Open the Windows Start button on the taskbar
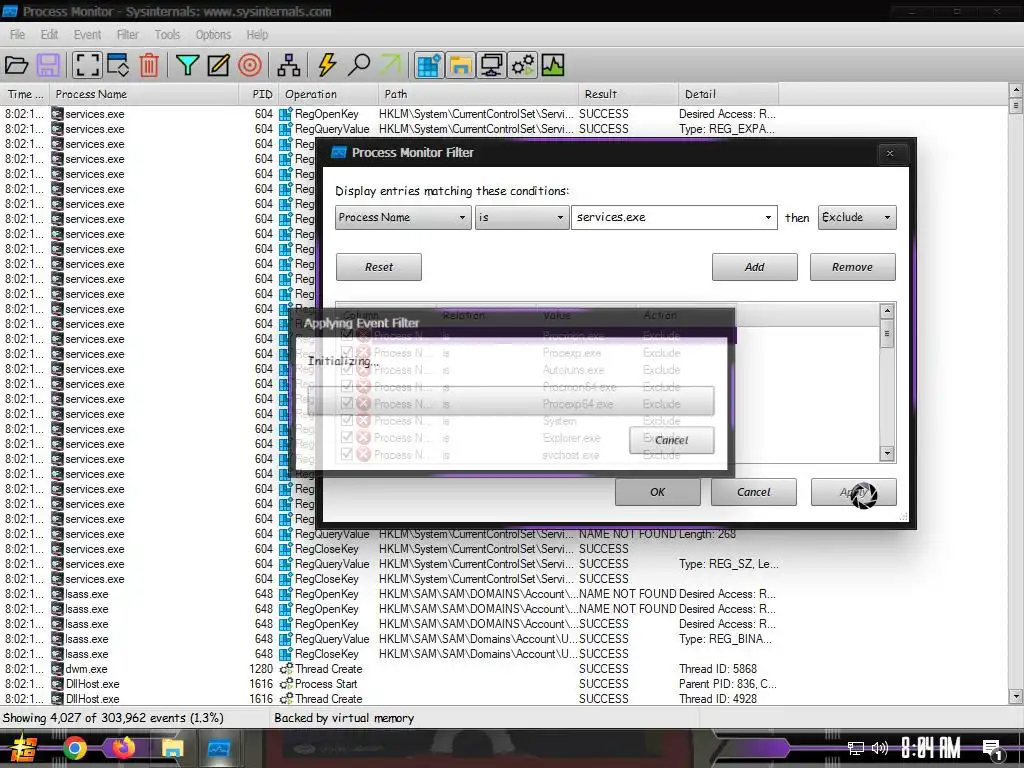Image resolution: width=1024 pixels, height=768 pixels. [x=24, y=748]
